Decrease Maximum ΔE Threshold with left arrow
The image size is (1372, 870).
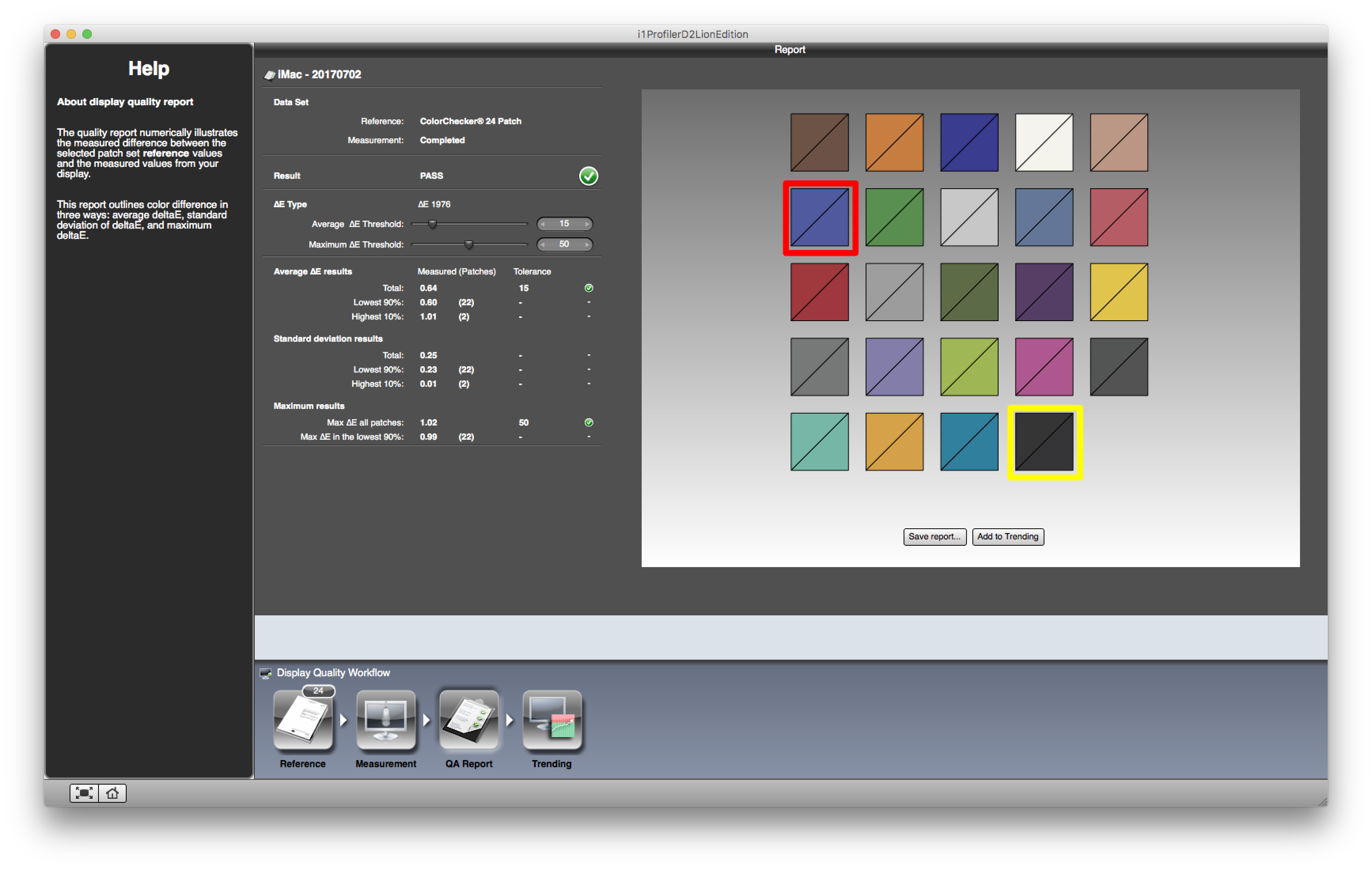point(543,244)
